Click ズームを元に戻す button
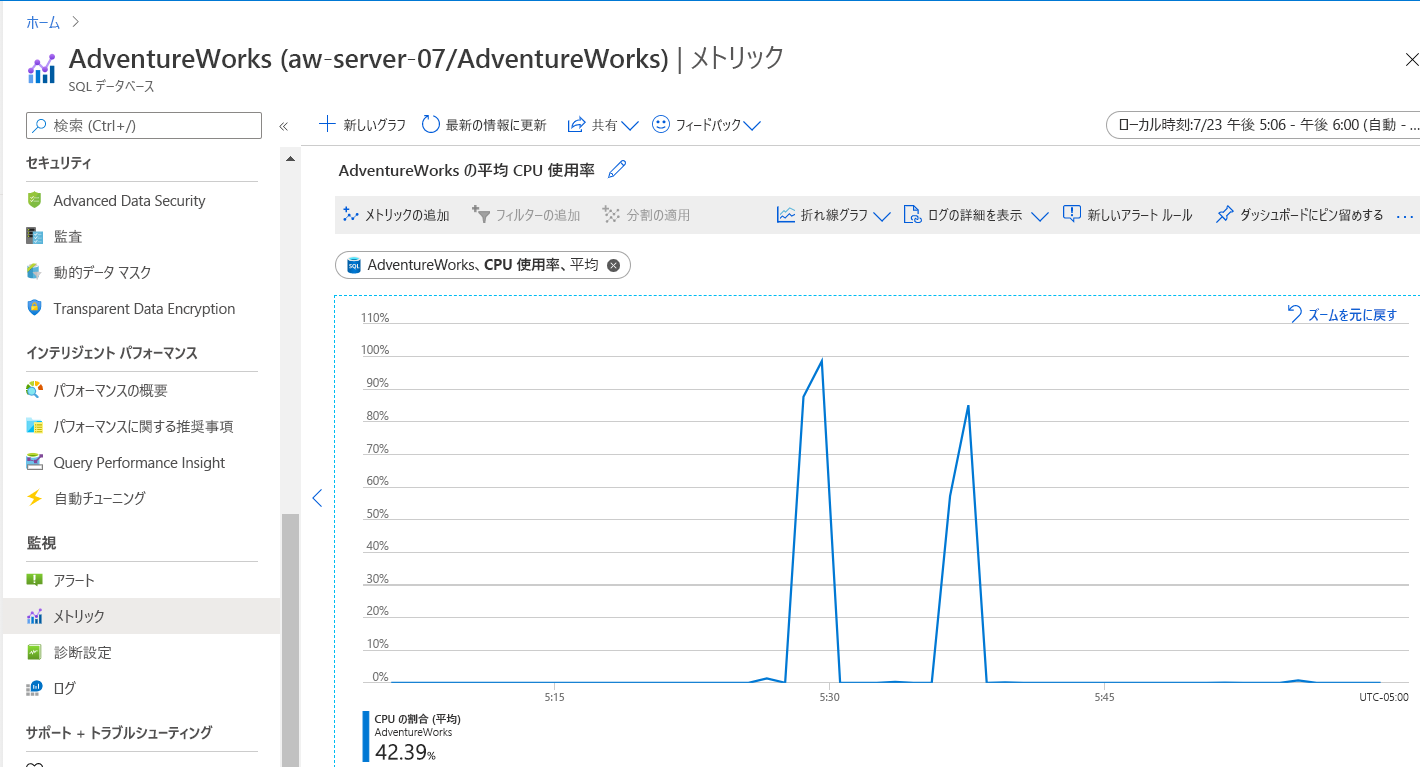 click(x=1342, y=314)
